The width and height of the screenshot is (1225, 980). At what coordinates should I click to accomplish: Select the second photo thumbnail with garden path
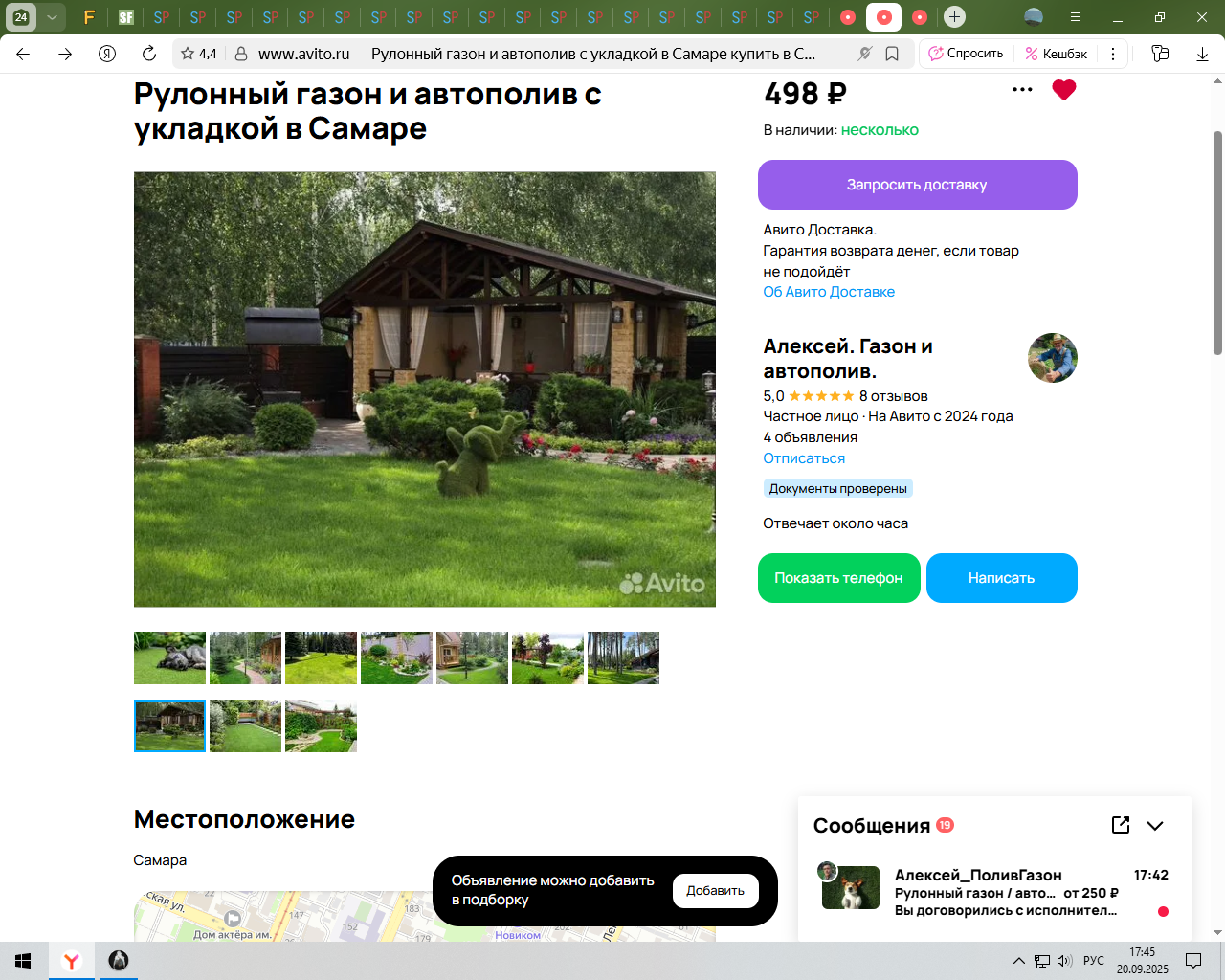point(245,657)
